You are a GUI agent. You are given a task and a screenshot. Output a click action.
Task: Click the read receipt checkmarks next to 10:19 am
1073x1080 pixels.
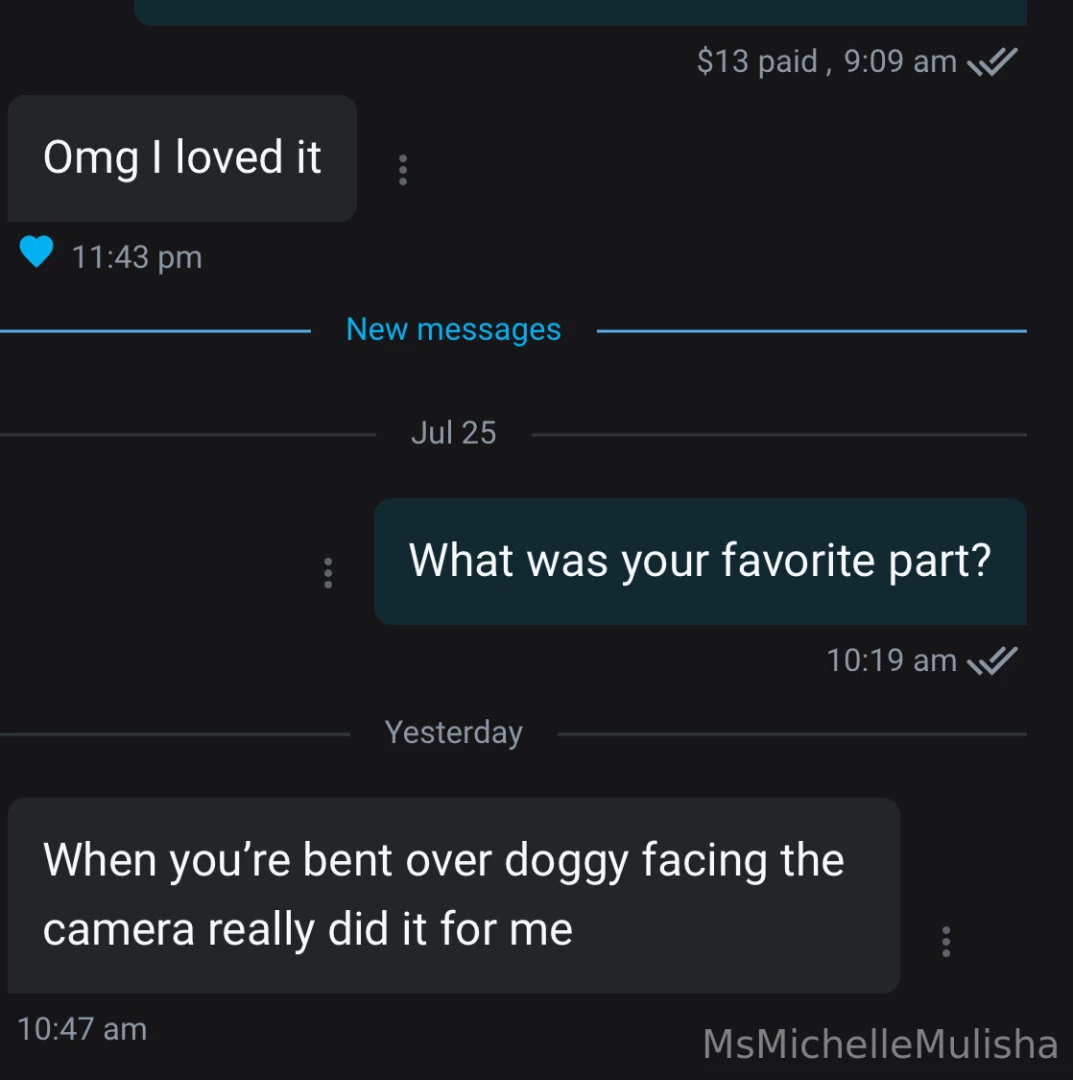click(994, 659)
